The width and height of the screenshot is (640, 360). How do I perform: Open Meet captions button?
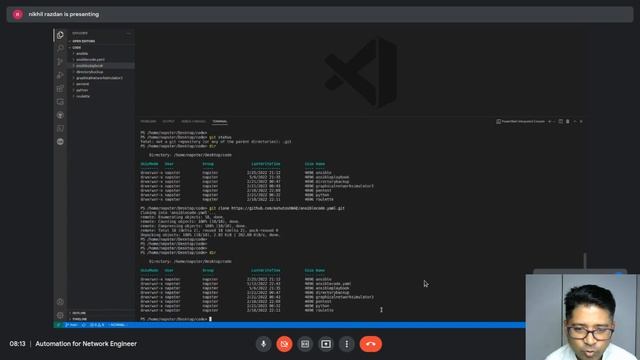click(305, 344)
